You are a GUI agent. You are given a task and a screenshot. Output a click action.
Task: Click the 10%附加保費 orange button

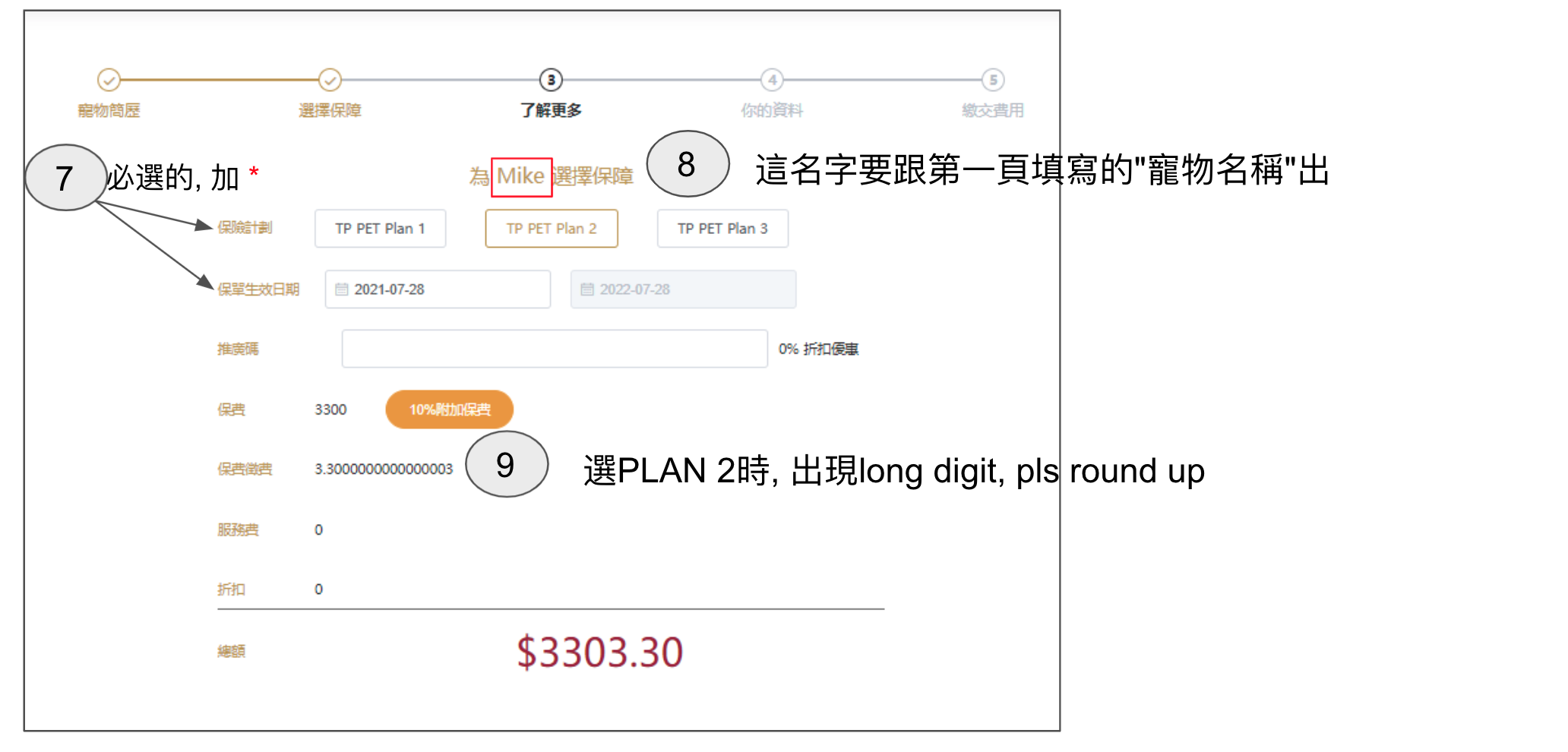pyautogui.click(x=450, y=409)
